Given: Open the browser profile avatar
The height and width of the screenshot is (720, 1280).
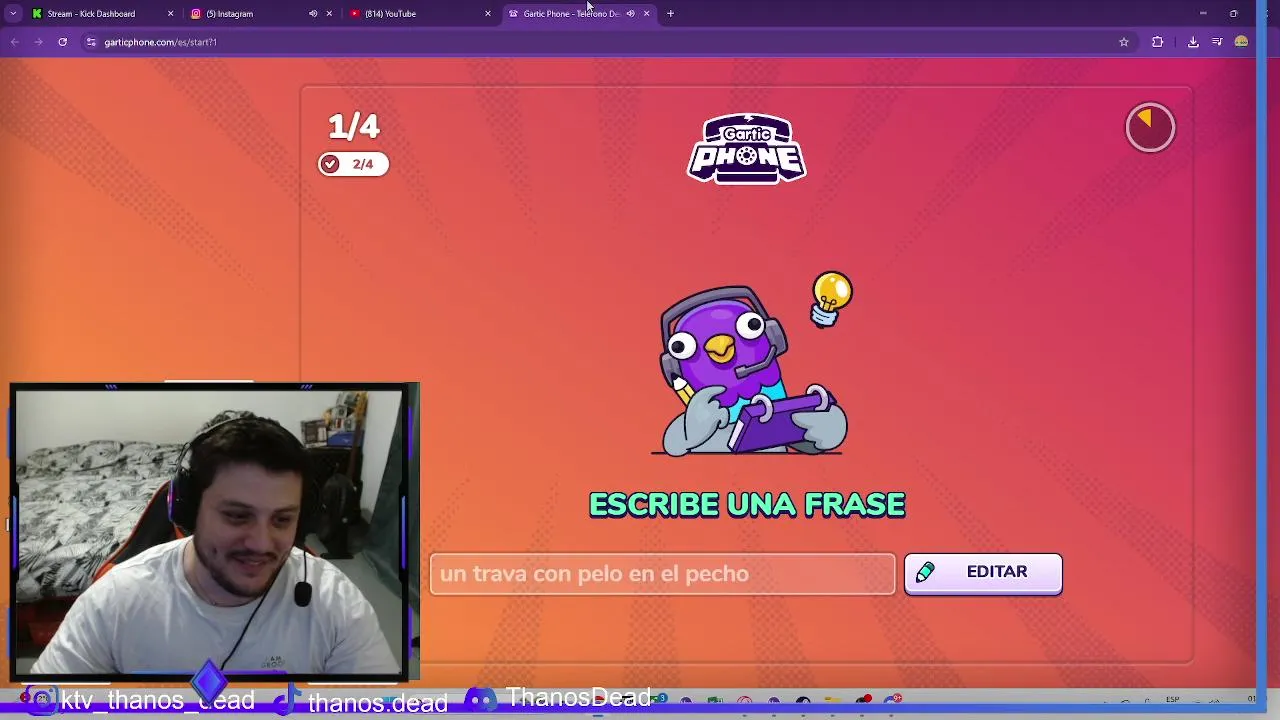Looking at the screenshot, I should [1241, 42].
